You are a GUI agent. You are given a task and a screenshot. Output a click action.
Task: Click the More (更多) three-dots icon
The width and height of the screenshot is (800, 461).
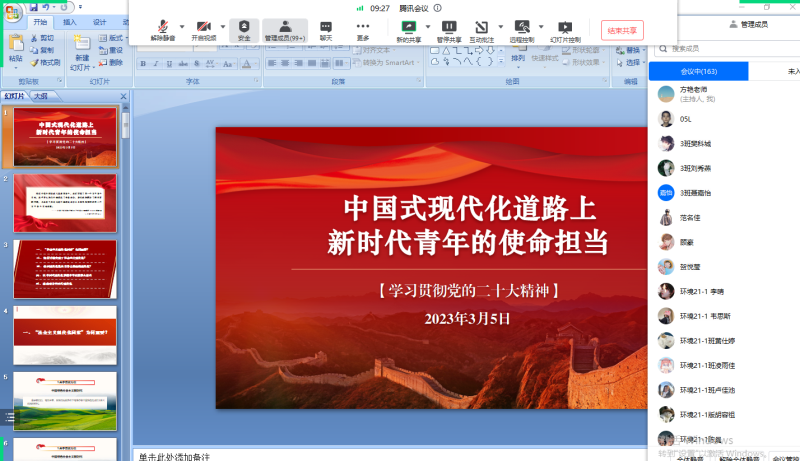click(362, 29)
